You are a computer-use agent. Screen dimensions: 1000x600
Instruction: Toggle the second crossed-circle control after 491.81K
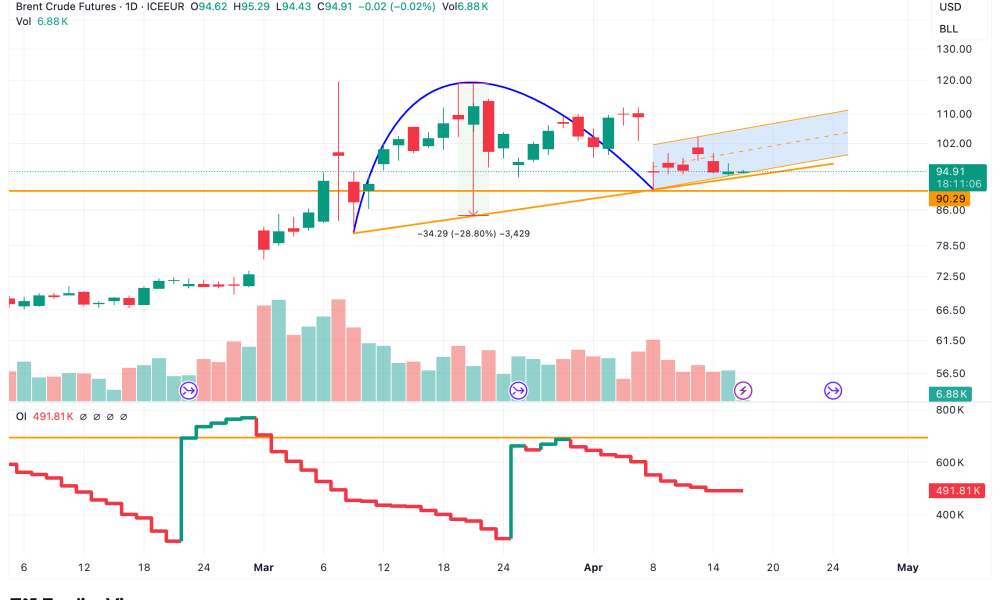97,417
